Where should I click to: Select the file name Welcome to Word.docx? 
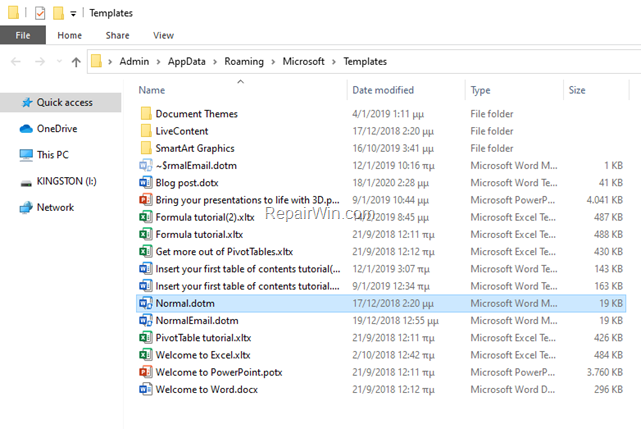pyautogui.click(x=206, y=389)
